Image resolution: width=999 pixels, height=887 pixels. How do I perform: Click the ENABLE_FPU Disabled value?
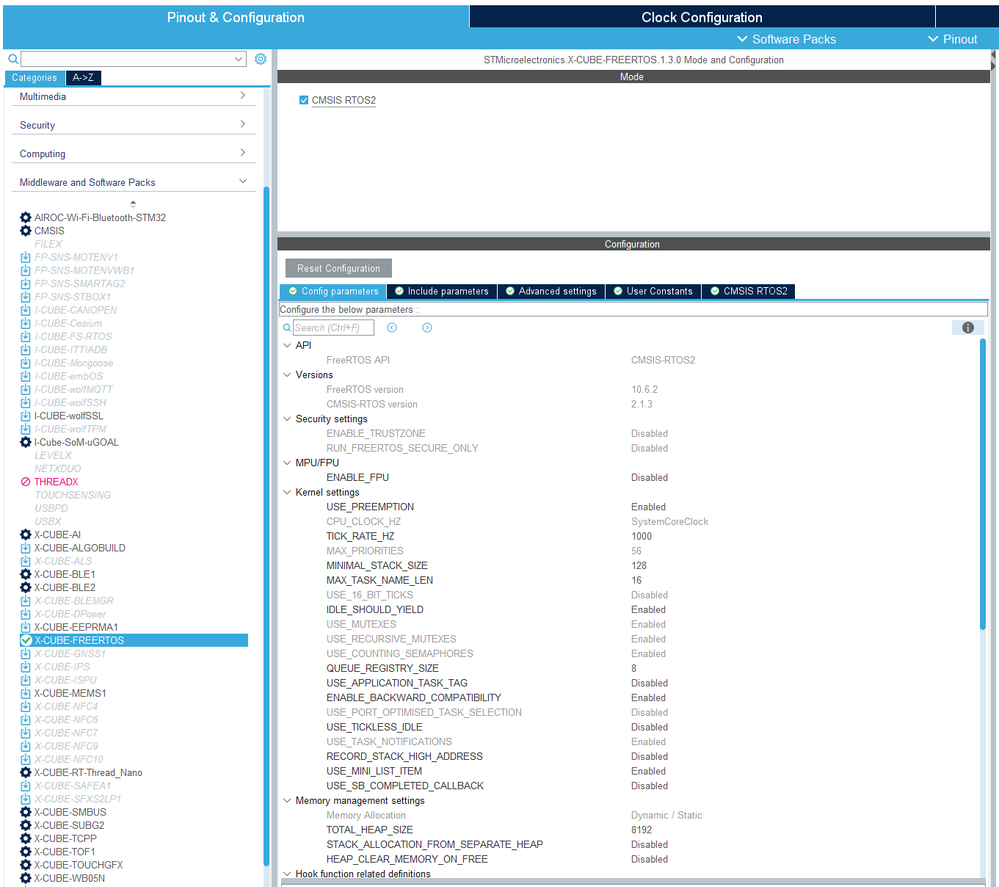coord(649,477)
